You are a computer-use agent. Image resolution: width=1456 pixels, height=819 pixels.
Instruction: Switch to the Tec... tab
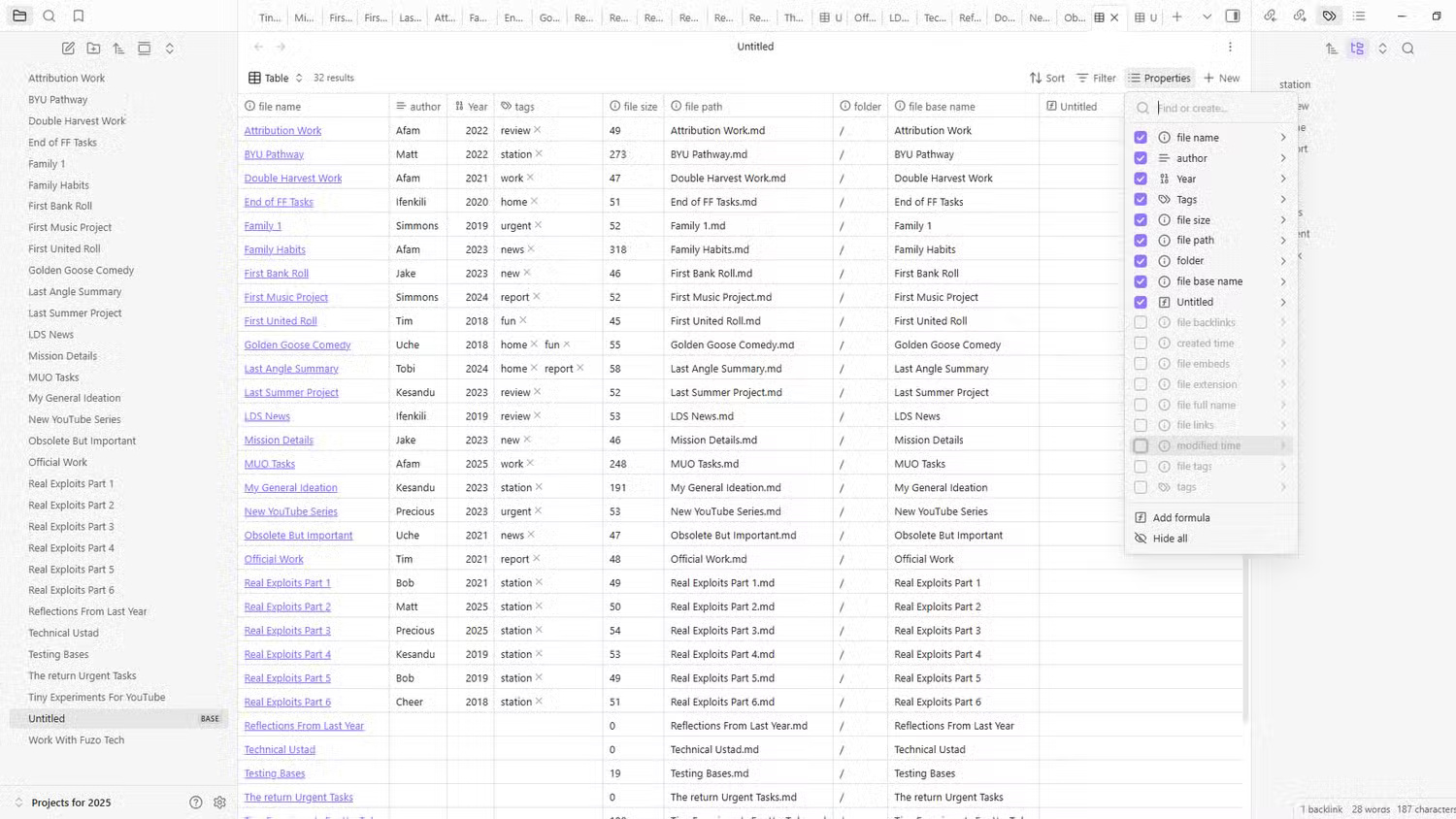(x=935, y=17)
